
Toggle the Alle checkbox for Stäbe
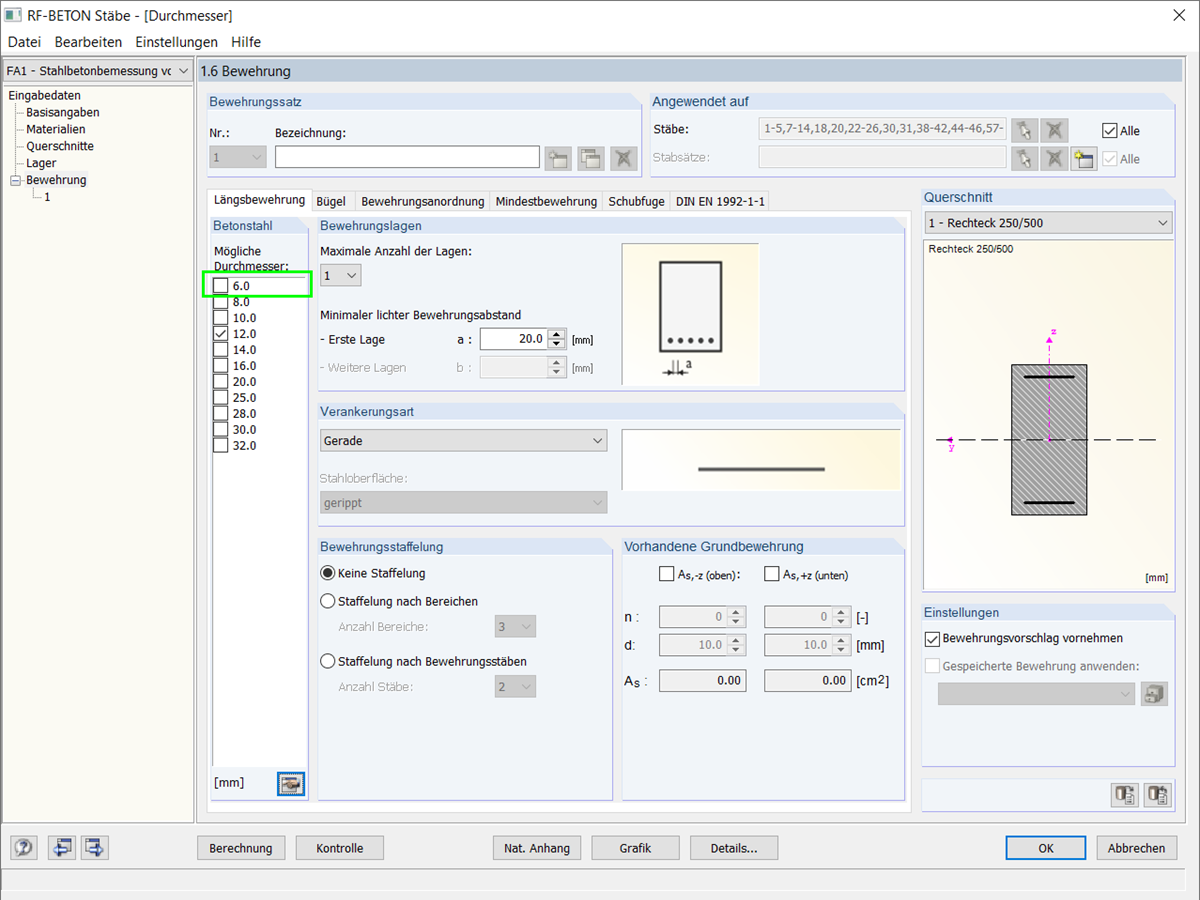(1109, 131)
